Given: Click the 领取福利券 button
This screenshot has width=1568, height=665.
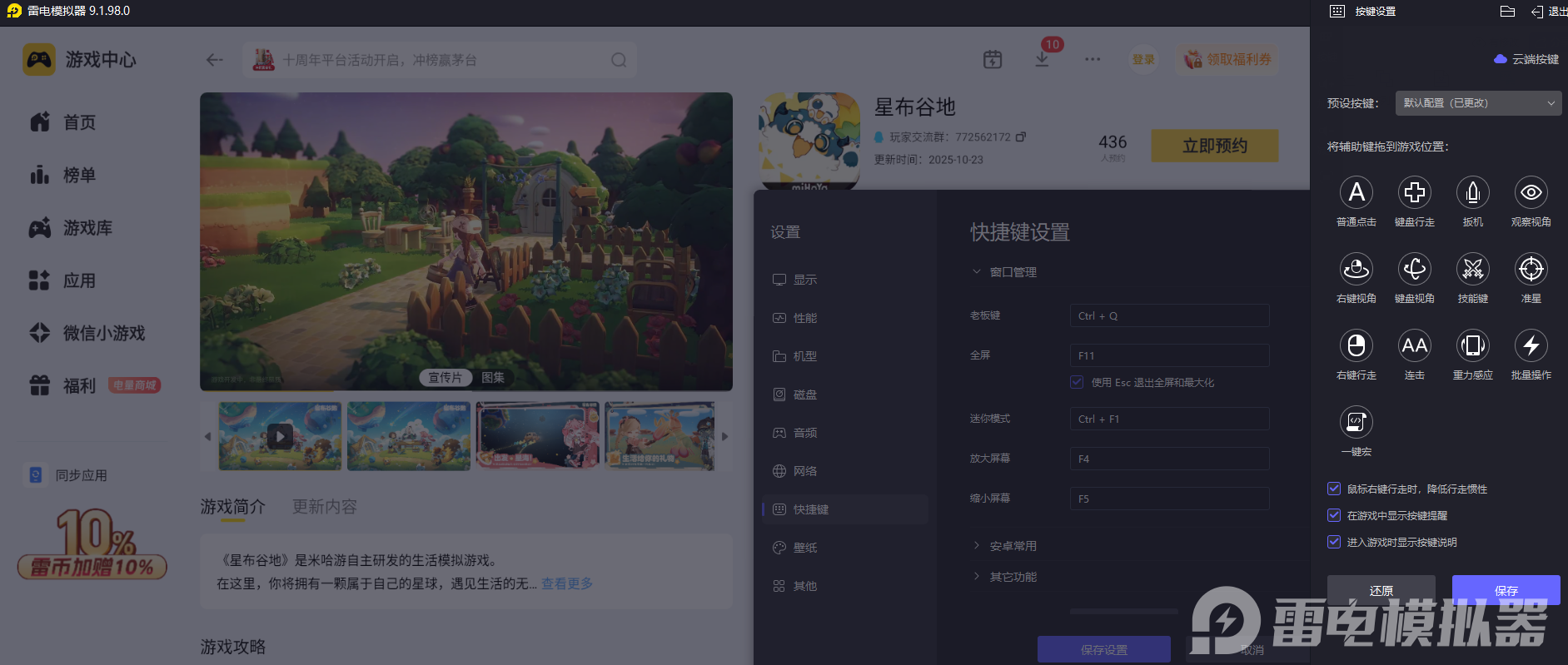Looking at the screenshot, I should coord(1227,60).
